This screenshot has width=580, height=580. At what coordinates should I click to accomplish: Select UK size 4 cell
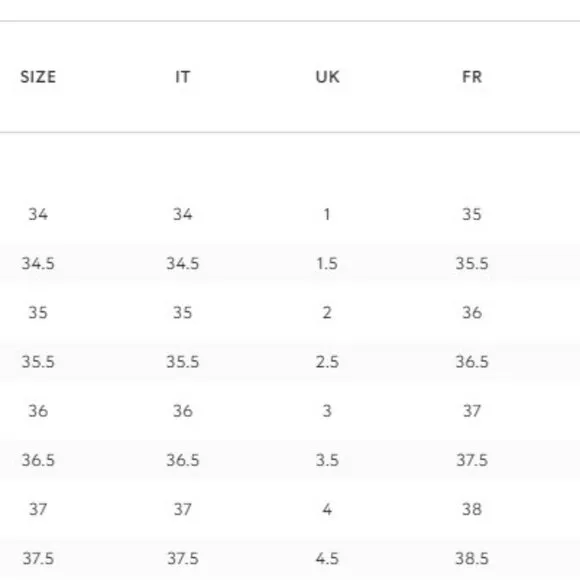pos(327,509)
